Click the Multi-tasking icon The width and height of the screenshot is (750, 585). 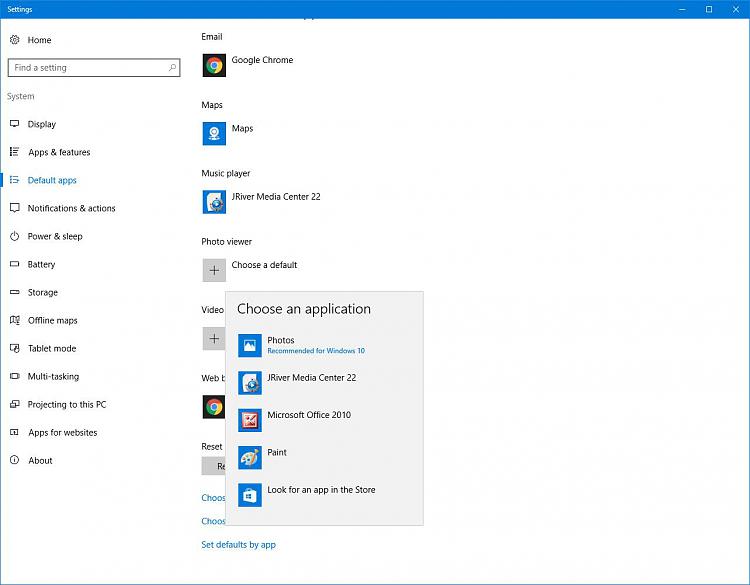tap(15, 376)
